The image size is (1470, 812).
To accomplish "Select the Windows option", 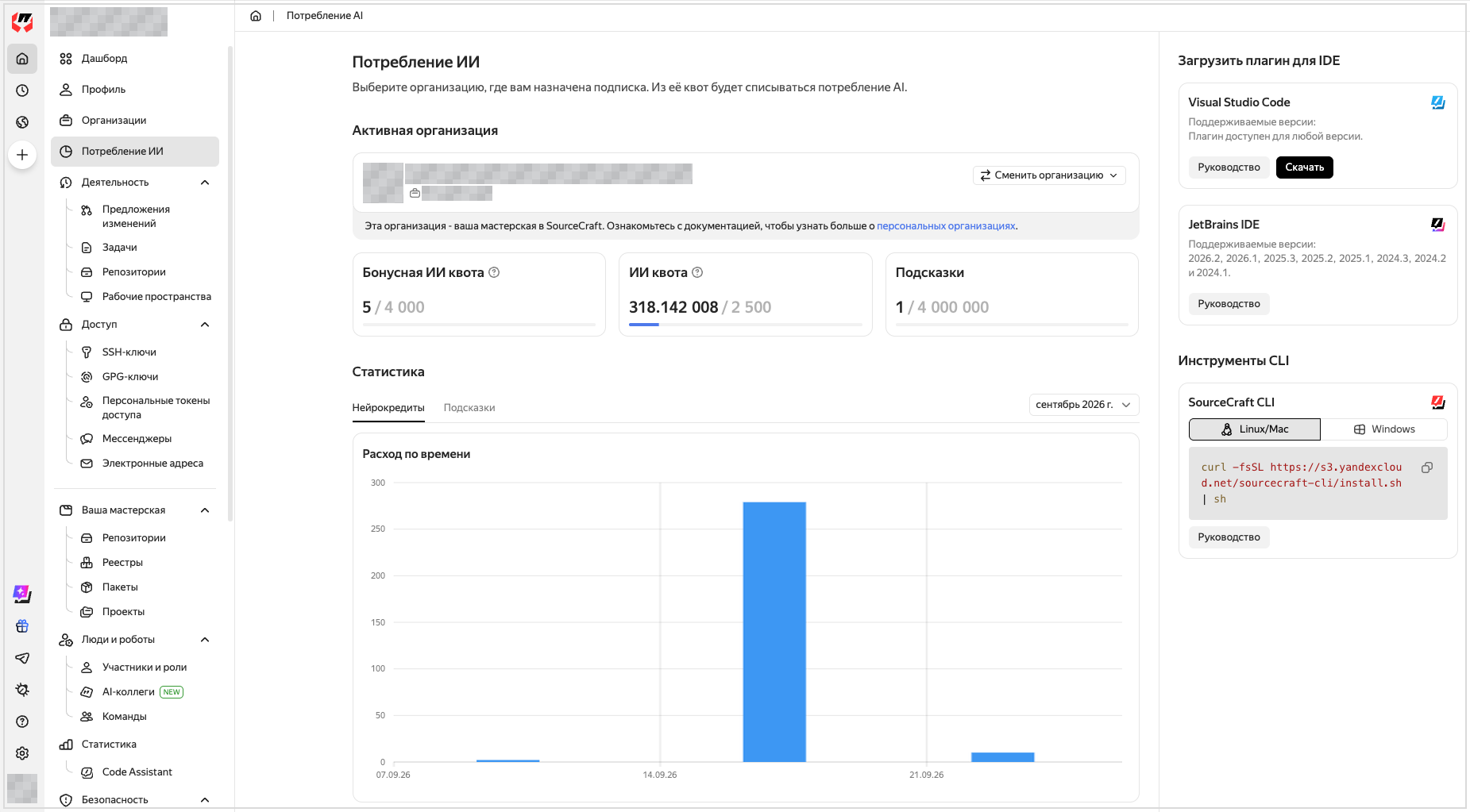I will pos(1384,429).
